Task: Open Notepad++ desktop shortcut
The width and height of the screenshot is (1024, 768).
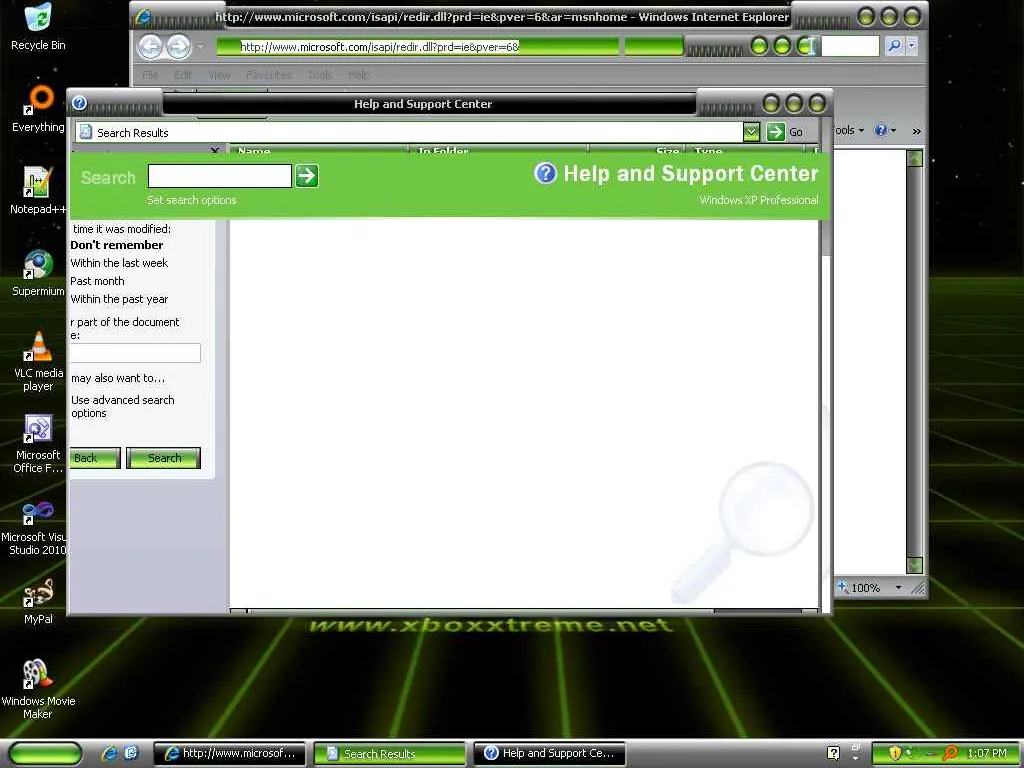Action: pos(38,191)
